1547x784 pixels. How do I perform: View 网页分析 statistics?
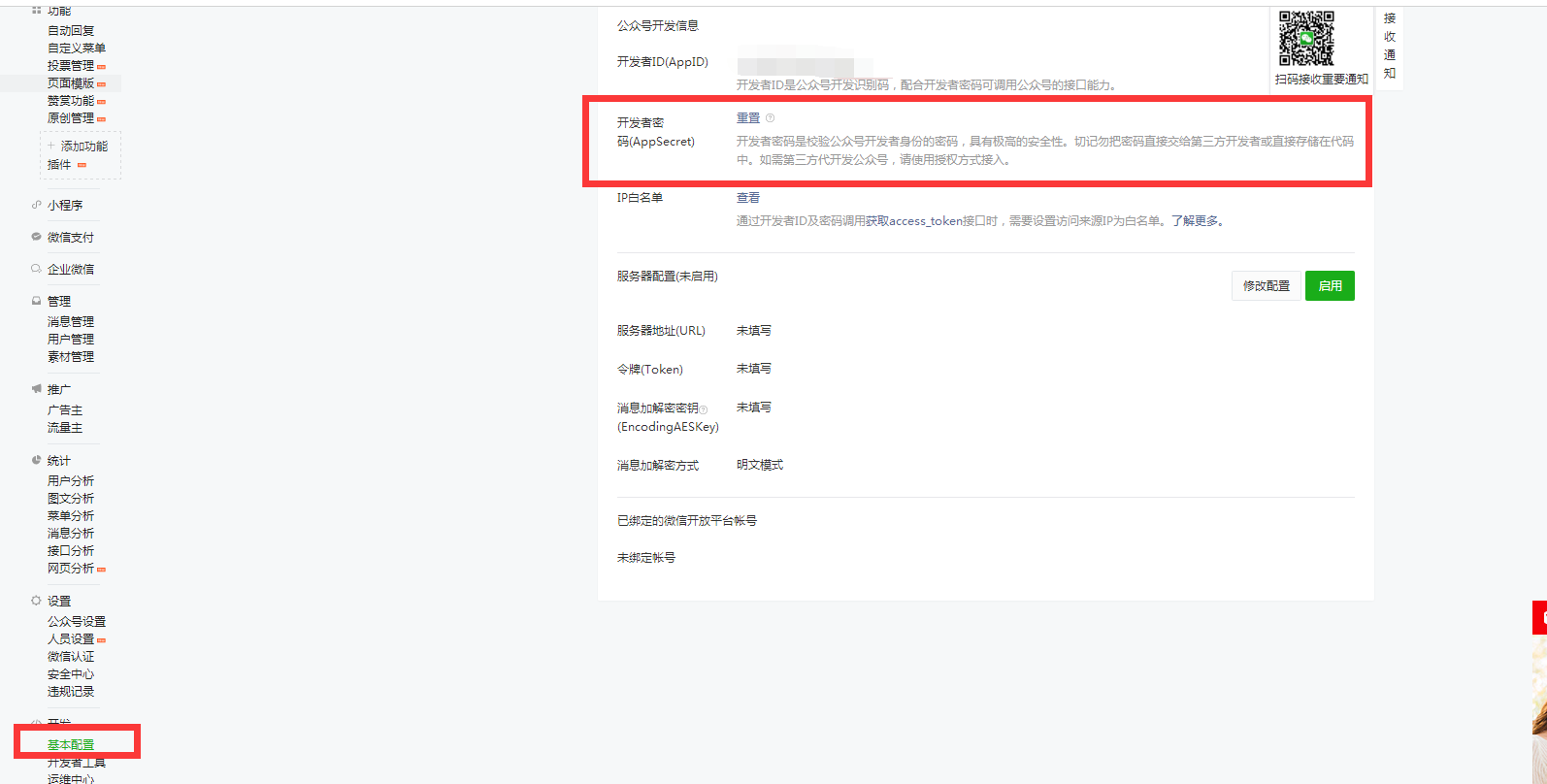tap(71, 569)
